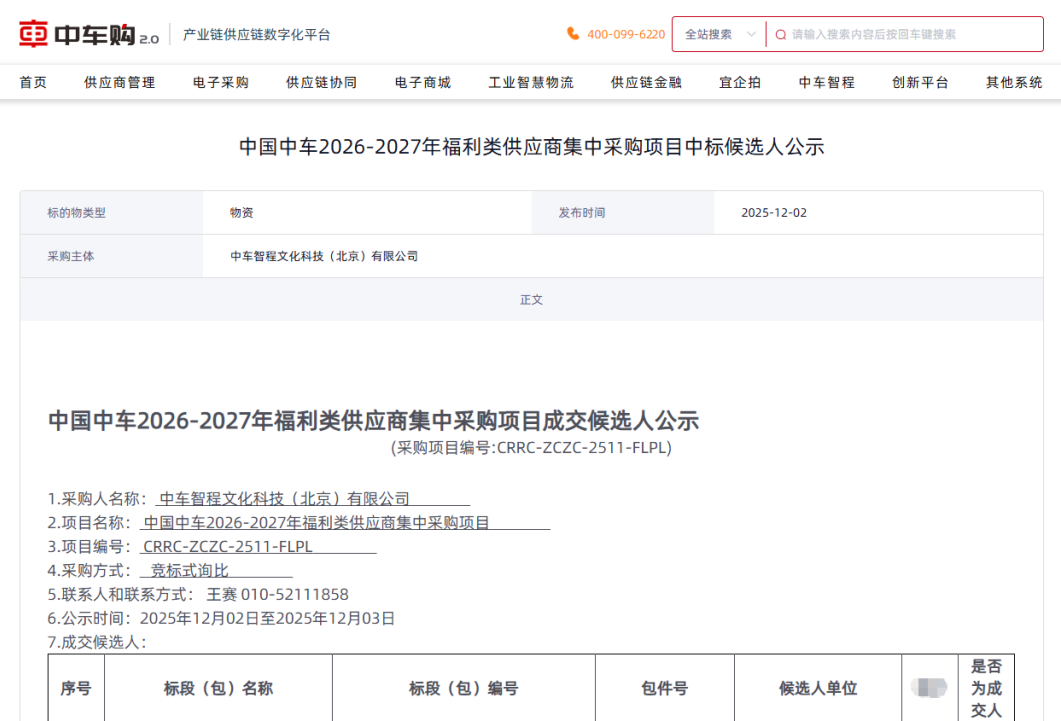
Task: Open 电子采购 menu
Action: [x=221, y=83]
